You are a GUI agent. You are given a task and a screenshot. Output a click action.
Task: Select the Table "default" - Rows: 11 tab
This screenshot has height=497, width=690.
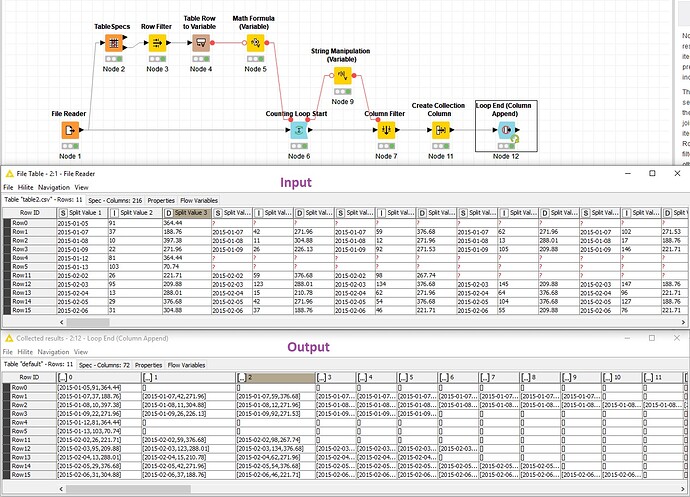click(38, 364)
